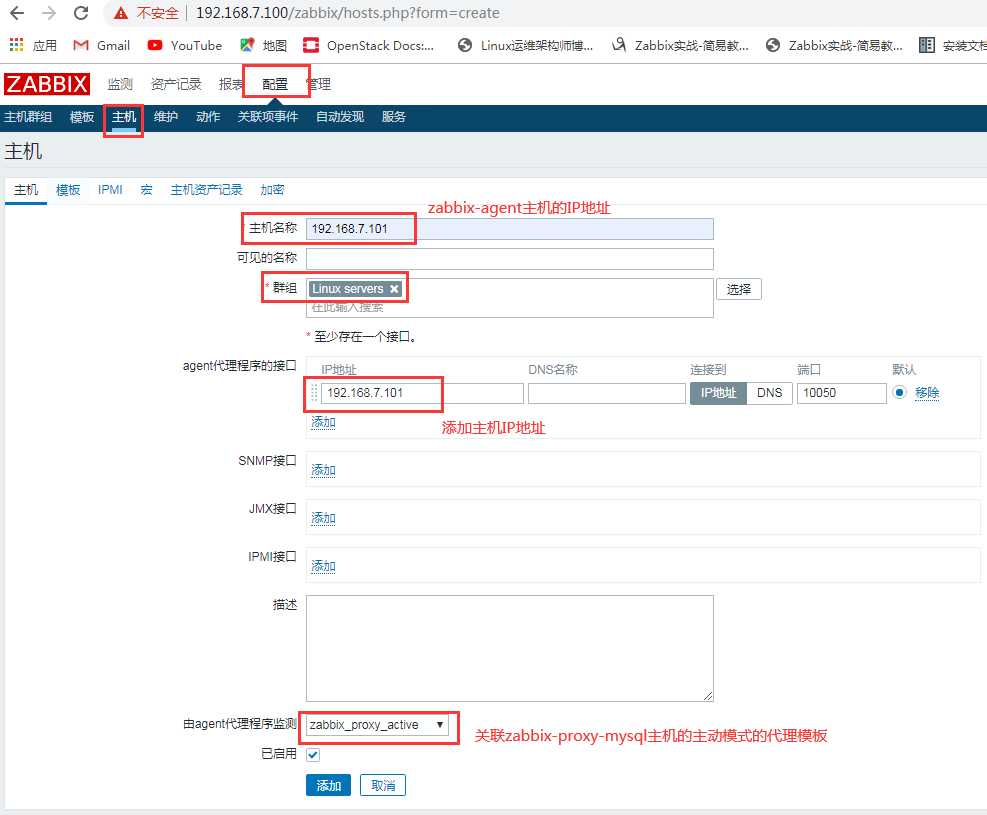The height and width of the screenshot is (815, 987).
Task: Open the apps grid bookmark icon
Action: click(x=16, y=45)
